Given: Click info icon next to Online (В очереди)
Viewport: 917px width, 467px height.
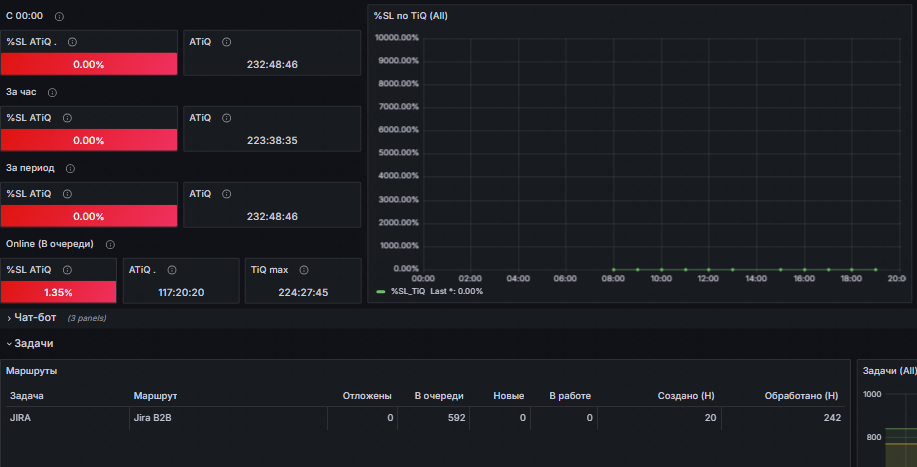Looking at the screenshot, I should (x=110, y=245).
